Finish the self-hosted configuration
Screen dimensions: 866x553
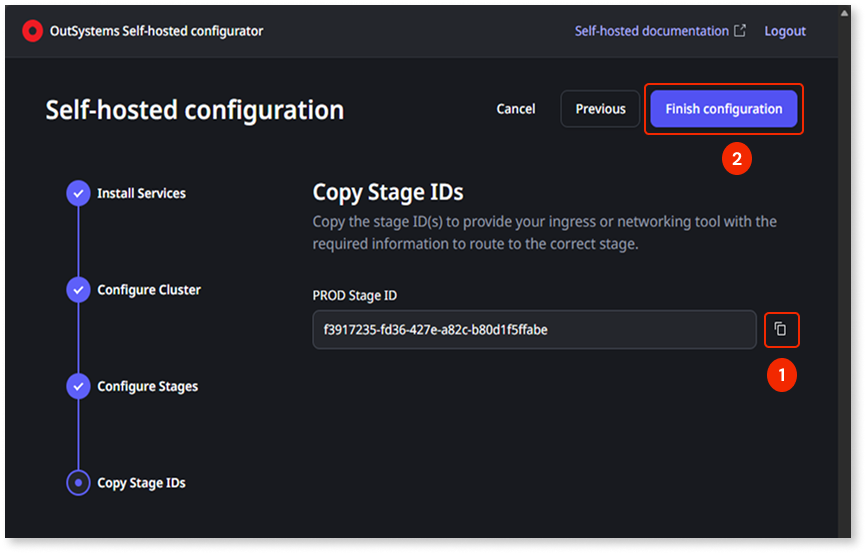point(724,109)
